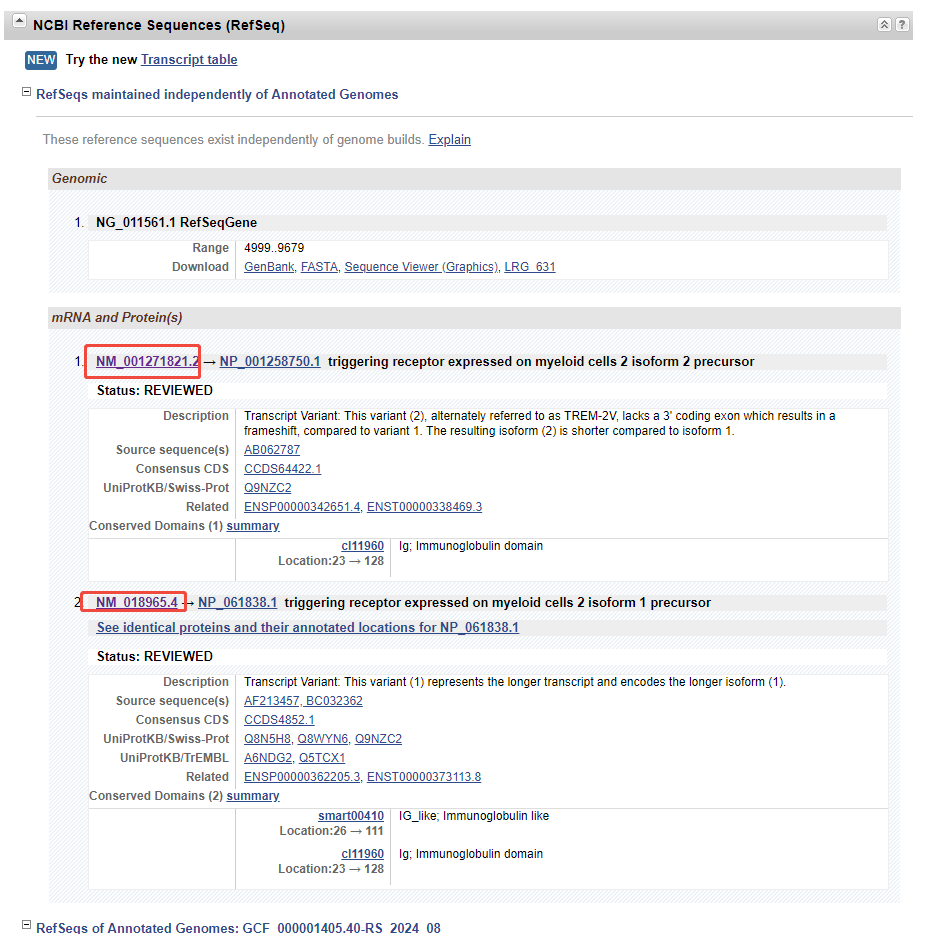929x934 pixels.
Task: Collapse RefSeqs of Annotated Genomes GCF section
Action: pyautogui.click(x=27, y=926)
